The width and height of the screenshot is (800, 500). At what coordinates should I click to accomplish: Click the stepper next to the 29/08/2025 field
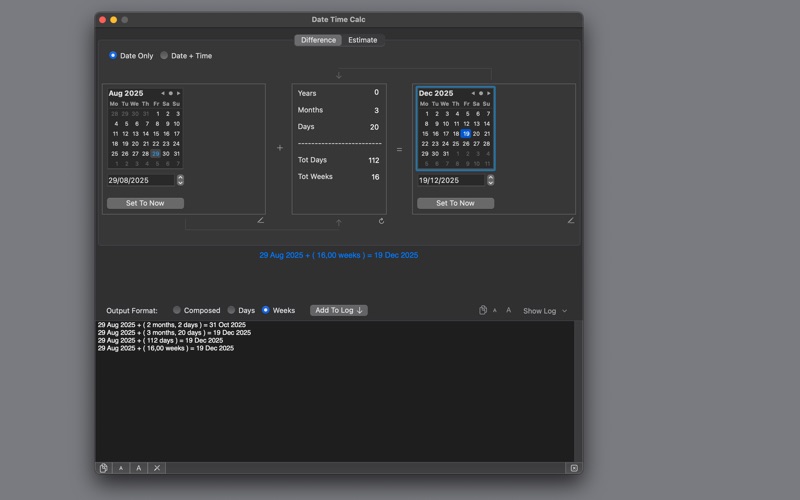[x=180, y=180]
